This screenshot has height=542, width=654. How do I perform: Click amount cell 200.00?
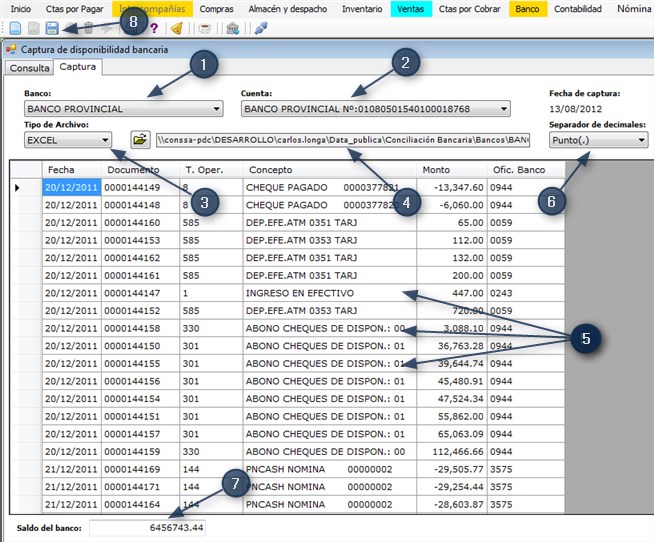(452, 276)
